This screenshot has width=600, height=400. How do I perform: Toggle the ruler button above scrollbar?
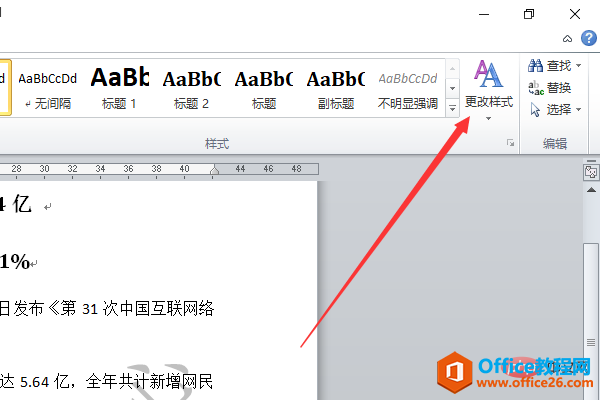591,172
